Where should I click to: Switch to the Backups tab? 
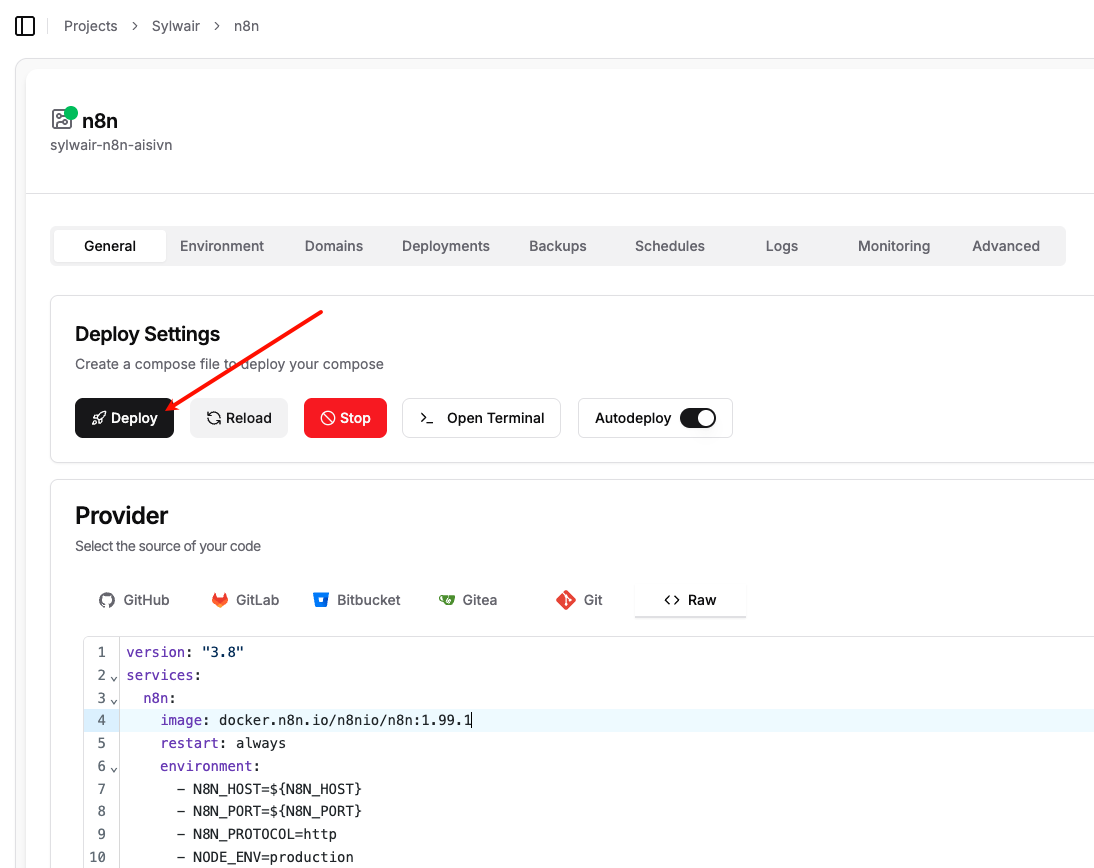click(x=557, y=246)
